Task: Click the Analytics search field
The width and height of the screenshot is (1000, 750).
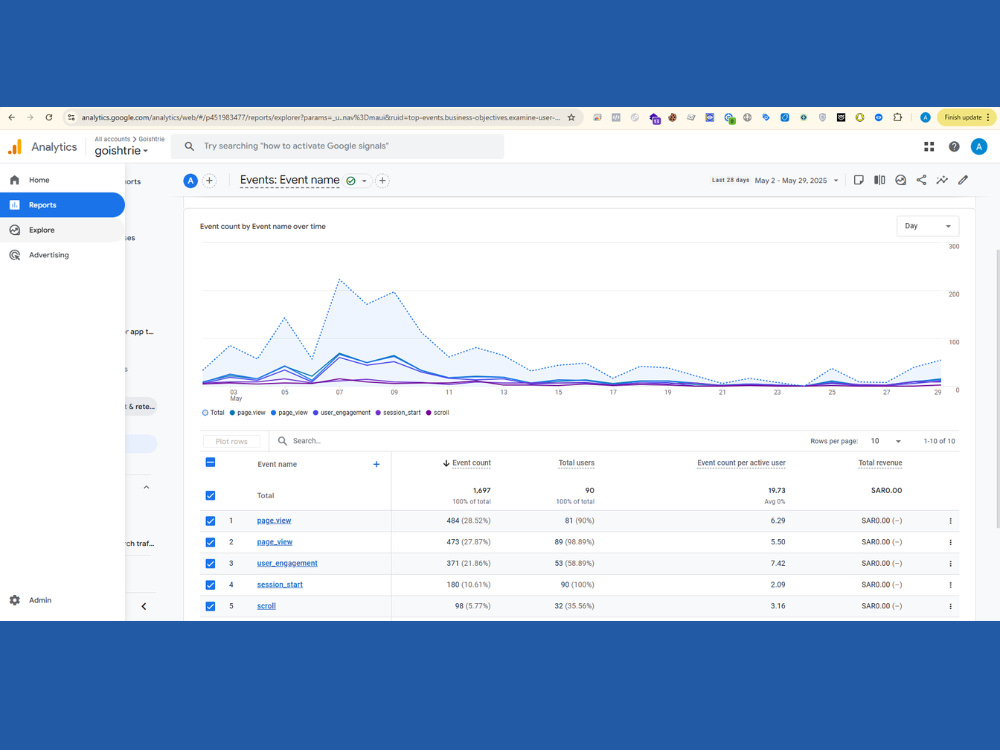Action: pos(337,146)
